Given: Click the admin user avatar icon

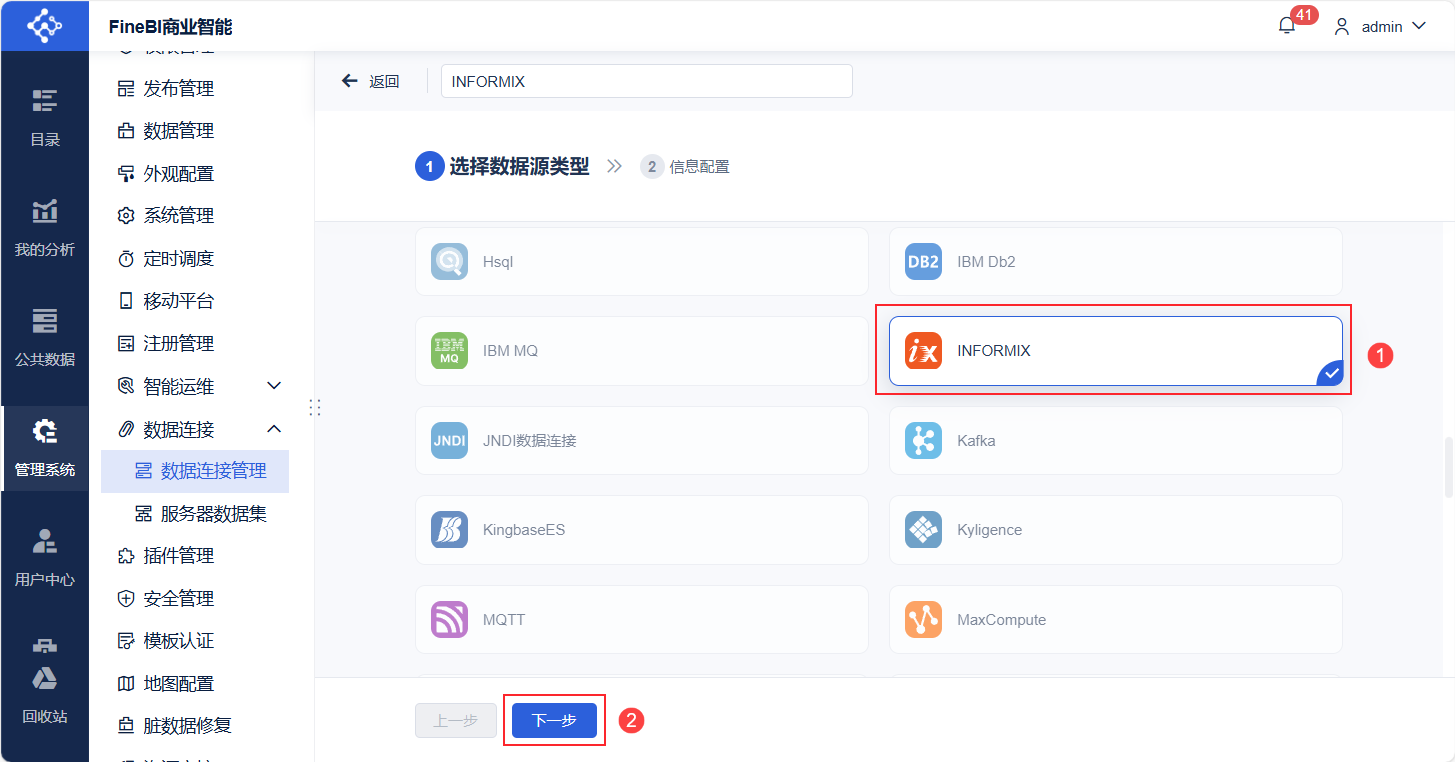Looking at the screenshot, I should point(1343,27).
